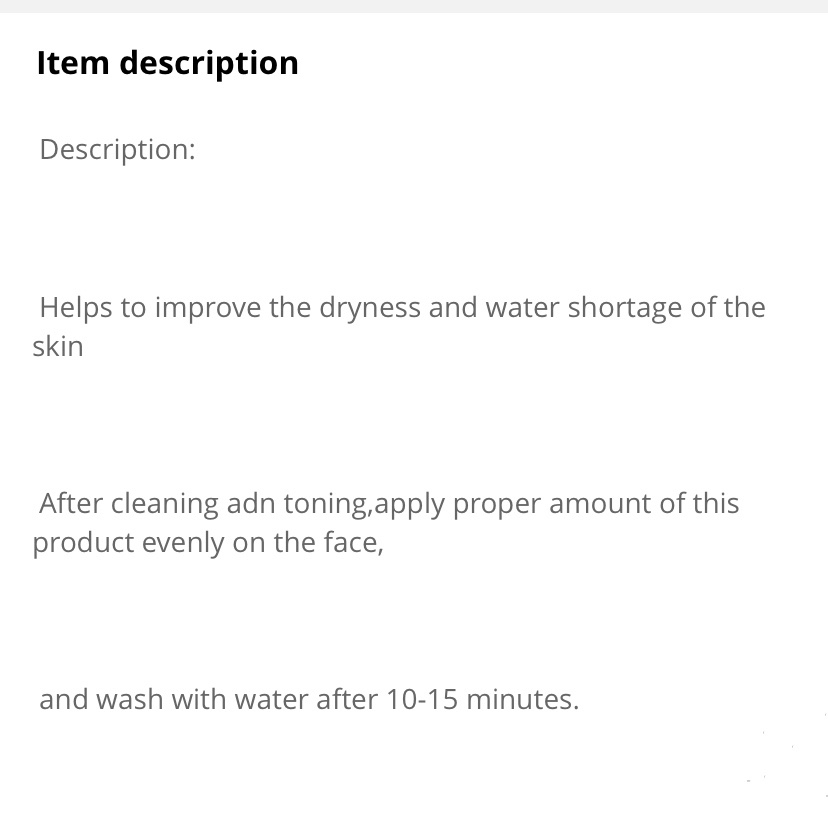Click the gray bar at the top
828x815 pixels.
[x=414, y=6]
